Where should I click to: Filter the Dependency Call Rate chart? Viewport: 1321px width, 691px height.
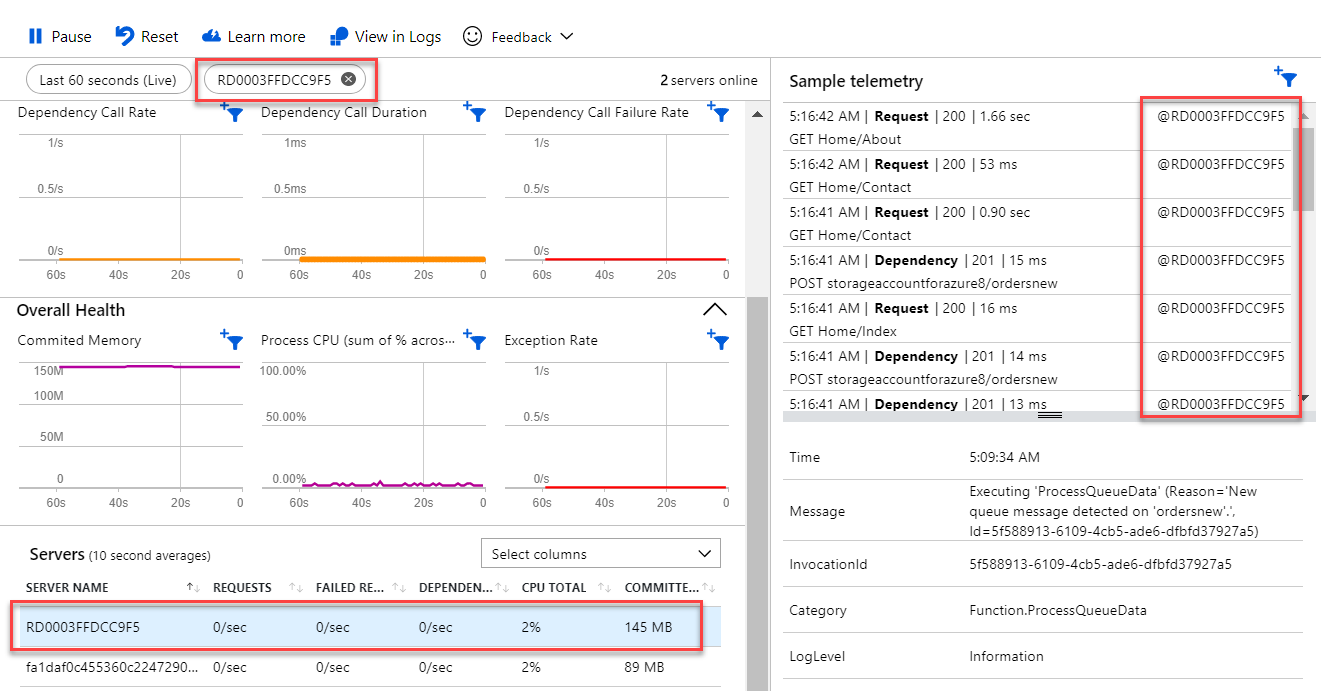pos(231,113)
